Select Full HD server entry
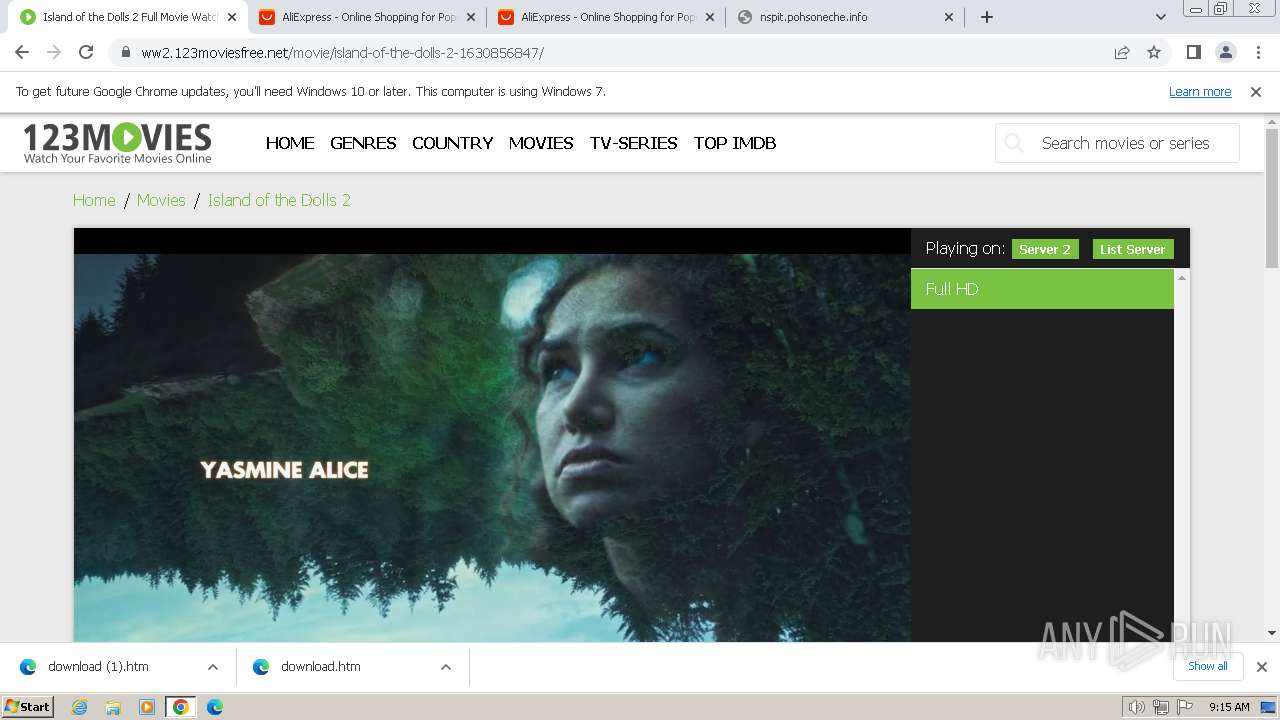This screenshot has height=720, width=1280. (1042, 289)
